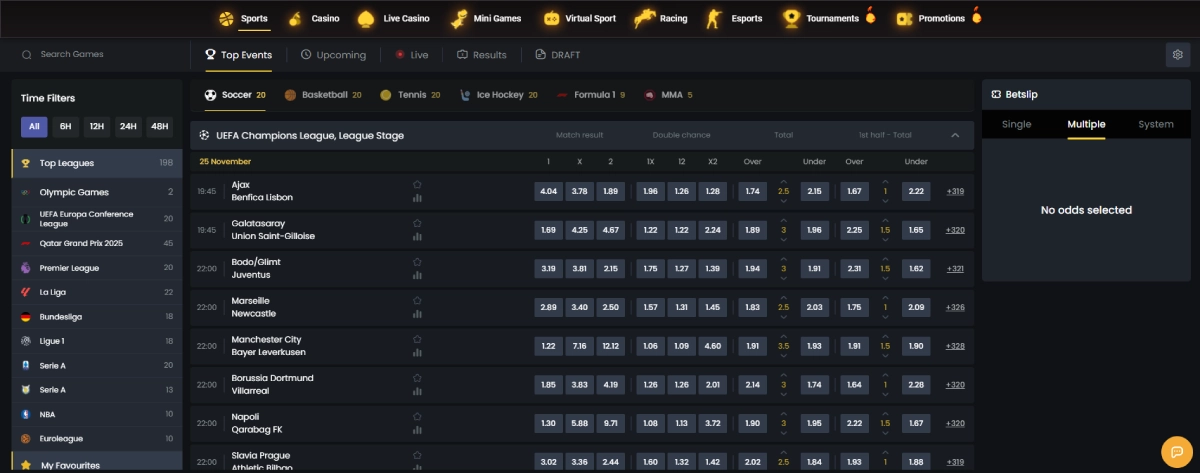1200x473 pixels.
Task: Open the Premier League list
Action: click(97, 268)
